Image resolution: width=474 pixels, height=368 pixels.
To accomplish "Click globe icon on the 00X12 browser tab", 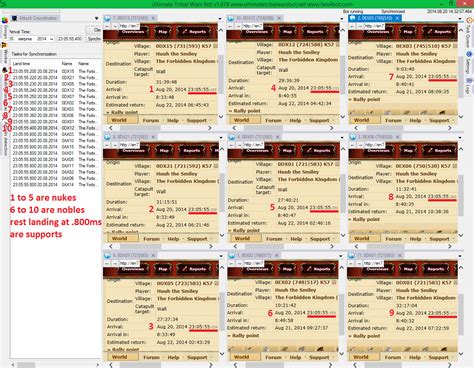I will (231, 18).
